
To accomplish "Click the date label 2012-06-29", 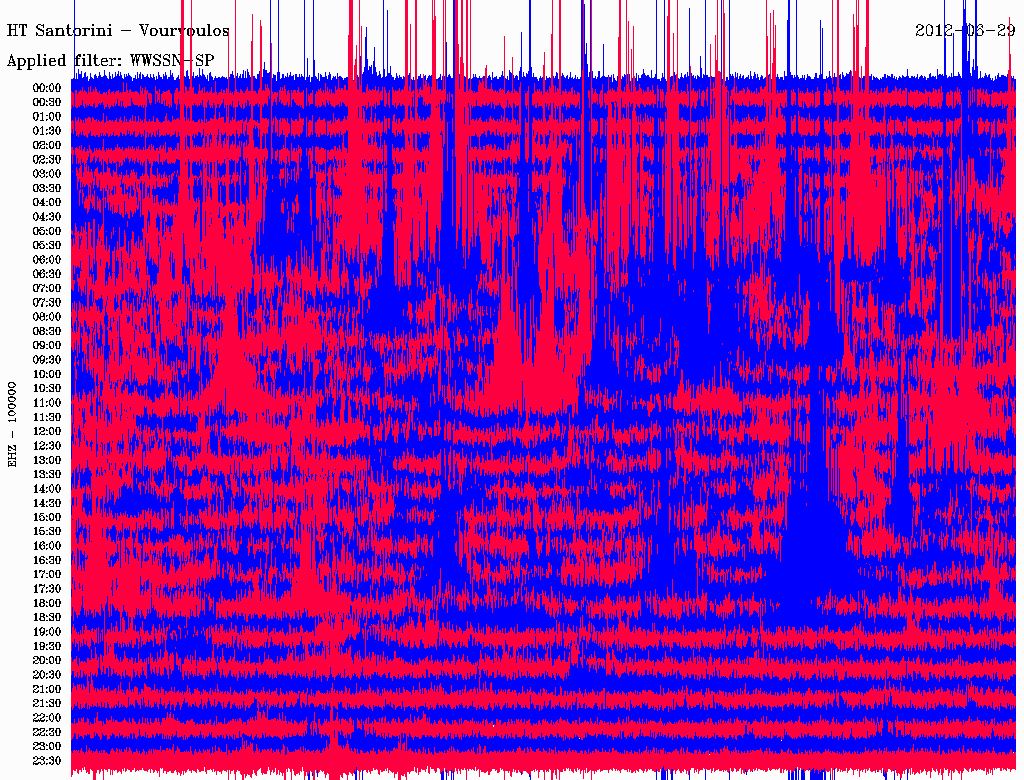I will [x=965, y=30].
